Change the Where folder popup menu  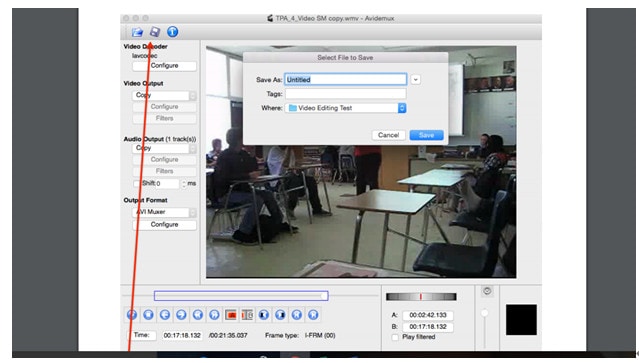coord(346,108)
